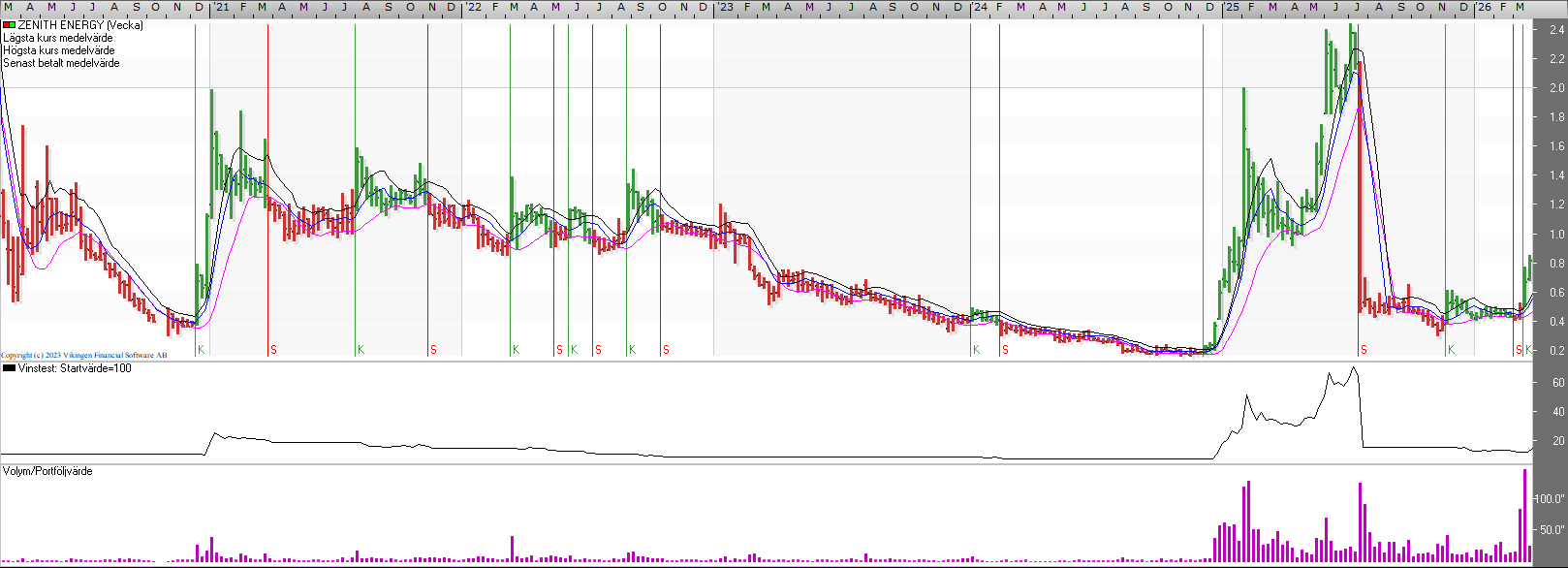1568x568 pixels.
Task: Click the '24 year label on timeline
Action: pos(980,8)
